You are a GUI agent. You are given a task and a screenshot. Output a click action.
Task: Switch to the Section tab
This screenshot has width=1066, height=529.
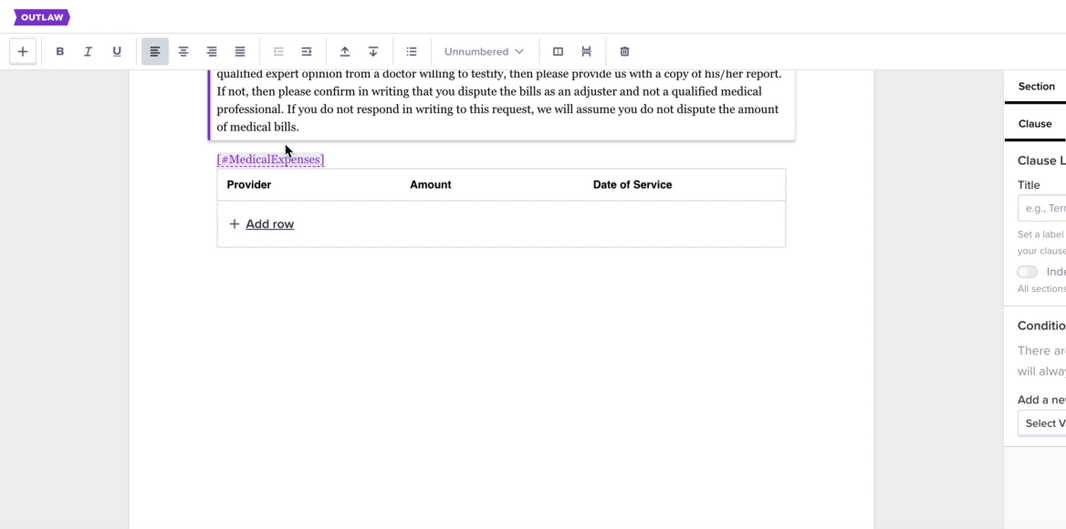pyautogui.click(x=1036, y=87)
